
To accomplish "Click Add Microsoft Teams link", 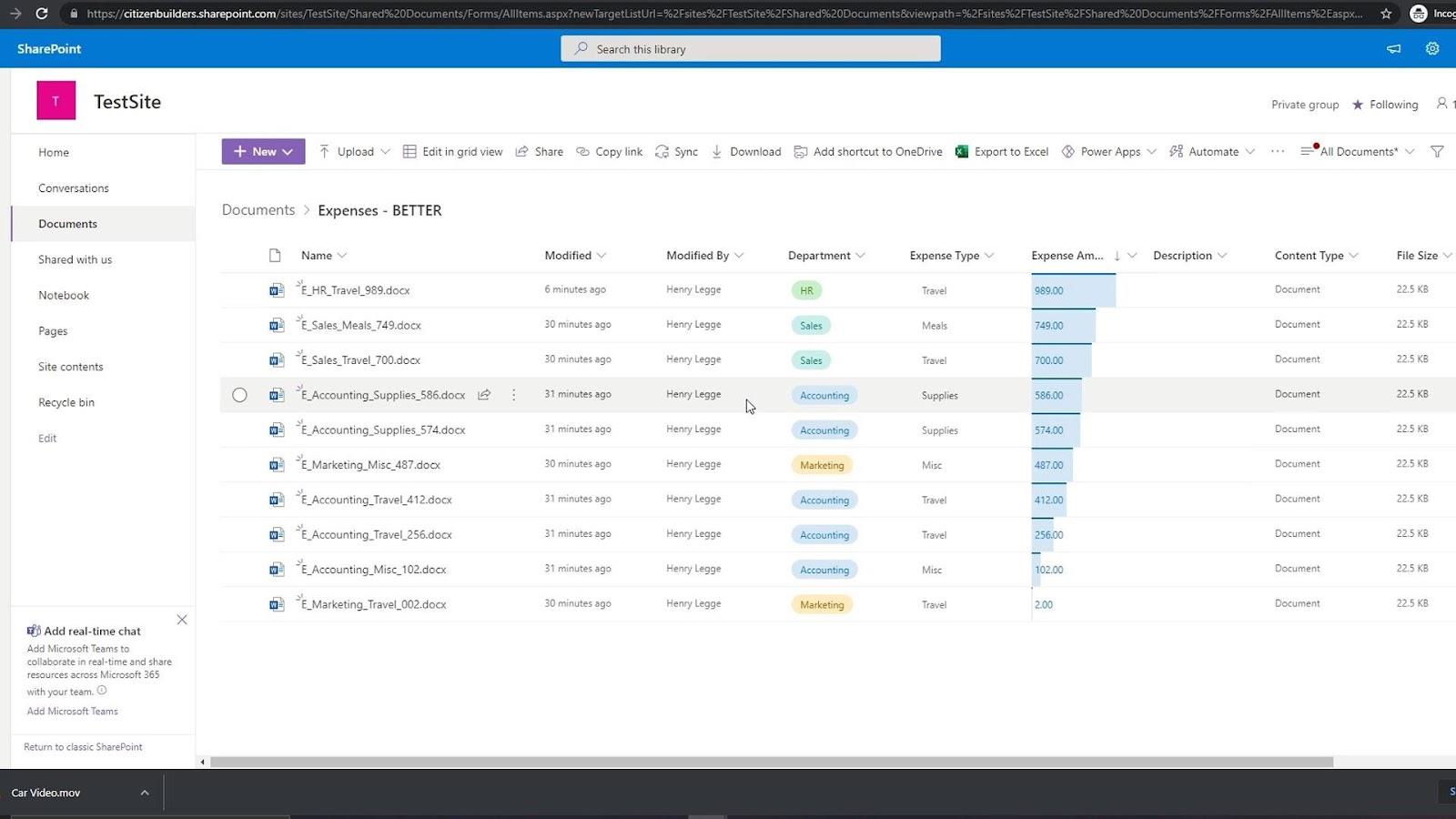I will pyautogui.click(x=73, y=712).
